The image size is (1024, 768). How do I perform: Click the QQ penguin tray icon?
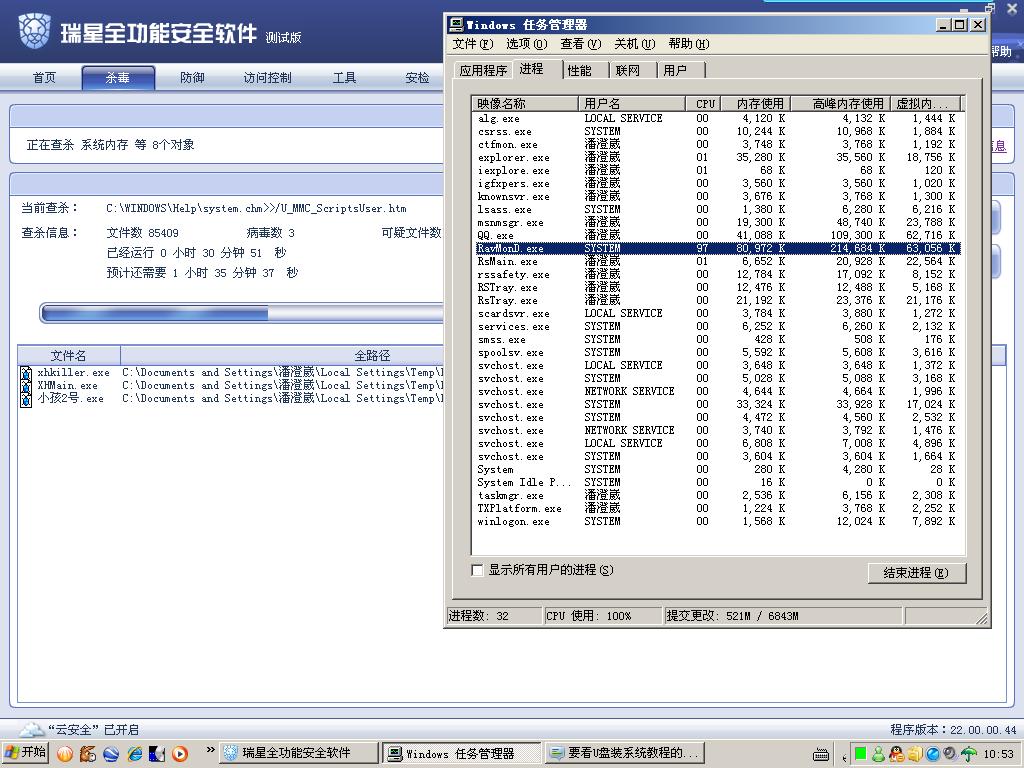tap(897, 754)
